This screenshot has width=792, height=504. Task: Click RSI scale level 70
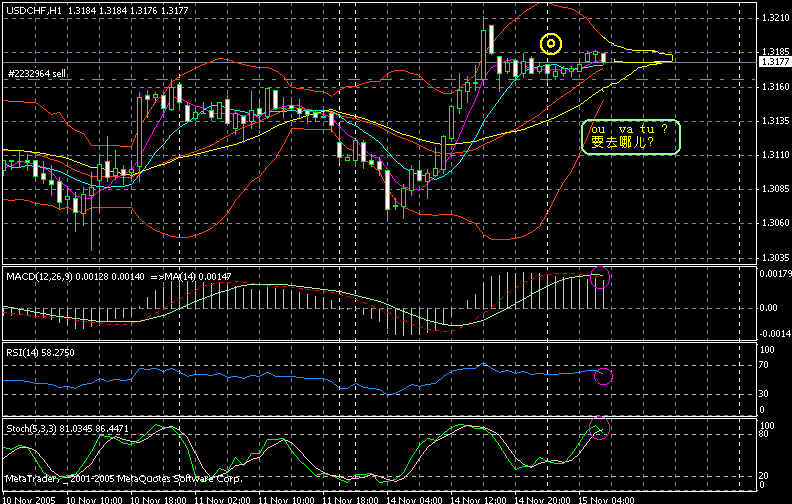click(x=764, y=365)
